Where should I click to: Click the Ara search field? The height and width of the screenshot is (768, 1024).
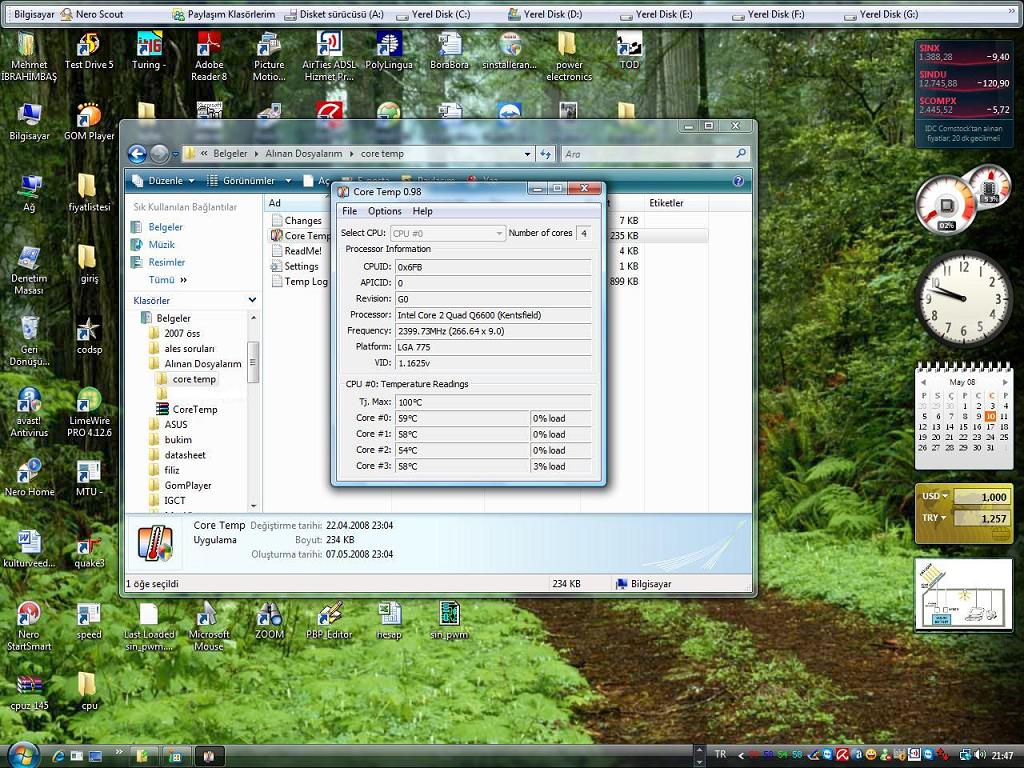655,154
